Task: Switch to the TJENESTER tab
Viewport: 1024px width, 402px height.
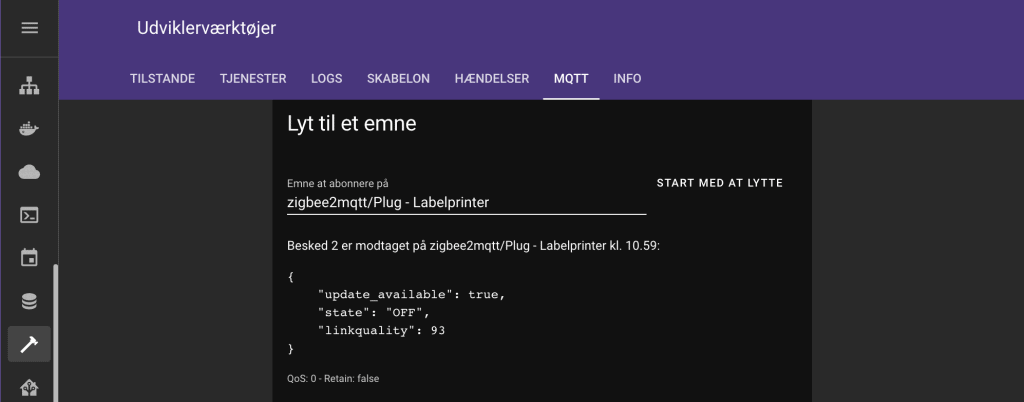Action: [253, 79]
